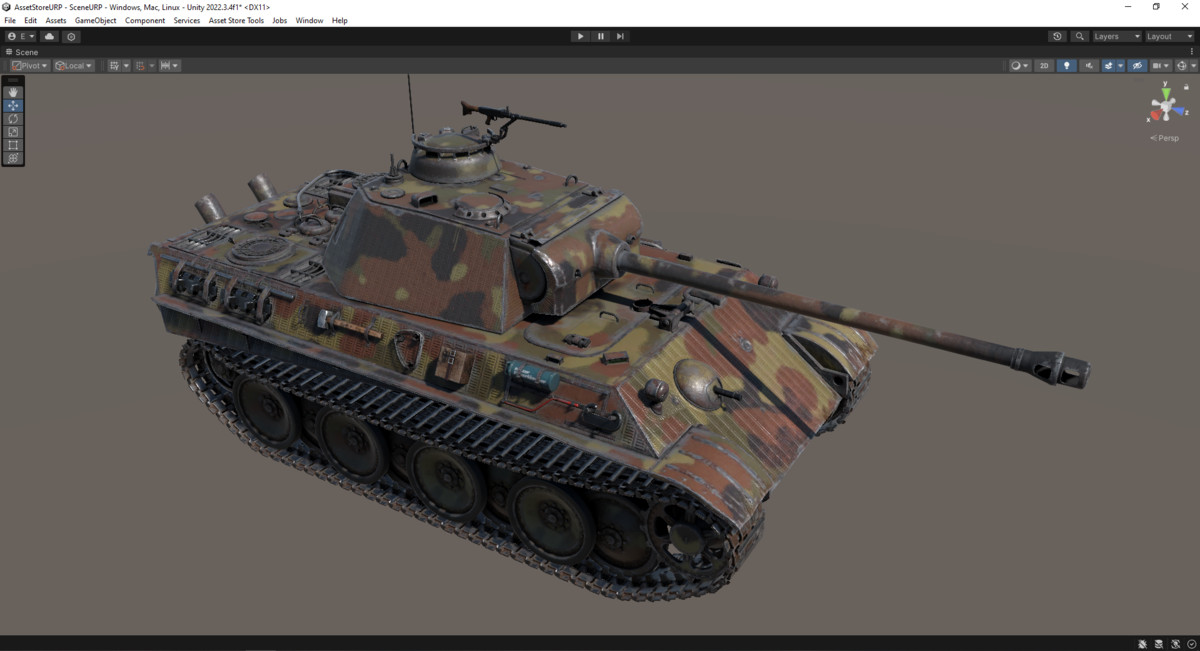Screen dimensions: 1200x651
Task: Select the Hand tool in scene toolbar
Action: tap(12, 92)
